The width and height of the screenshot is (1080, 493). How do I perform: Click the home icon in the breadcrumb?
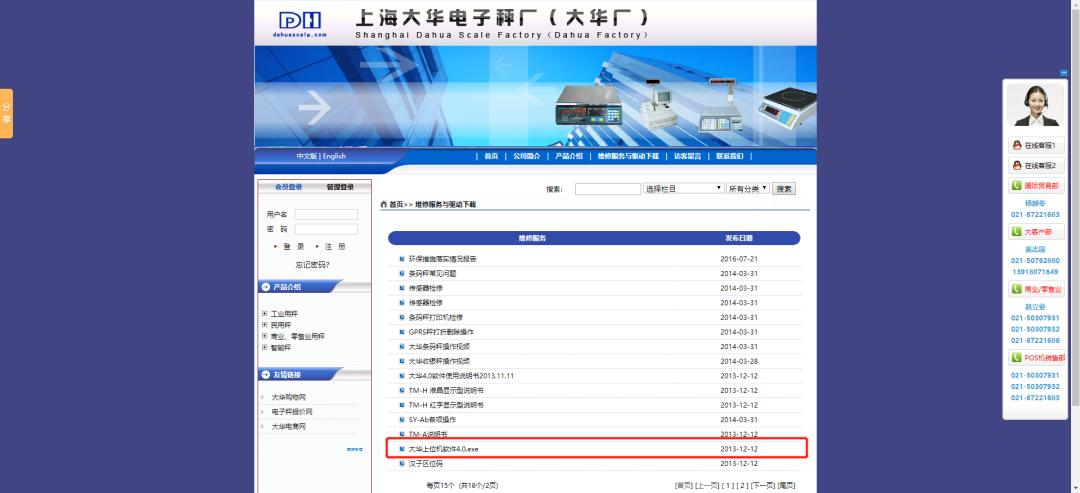pyautogui.click(x=384, y=204)
